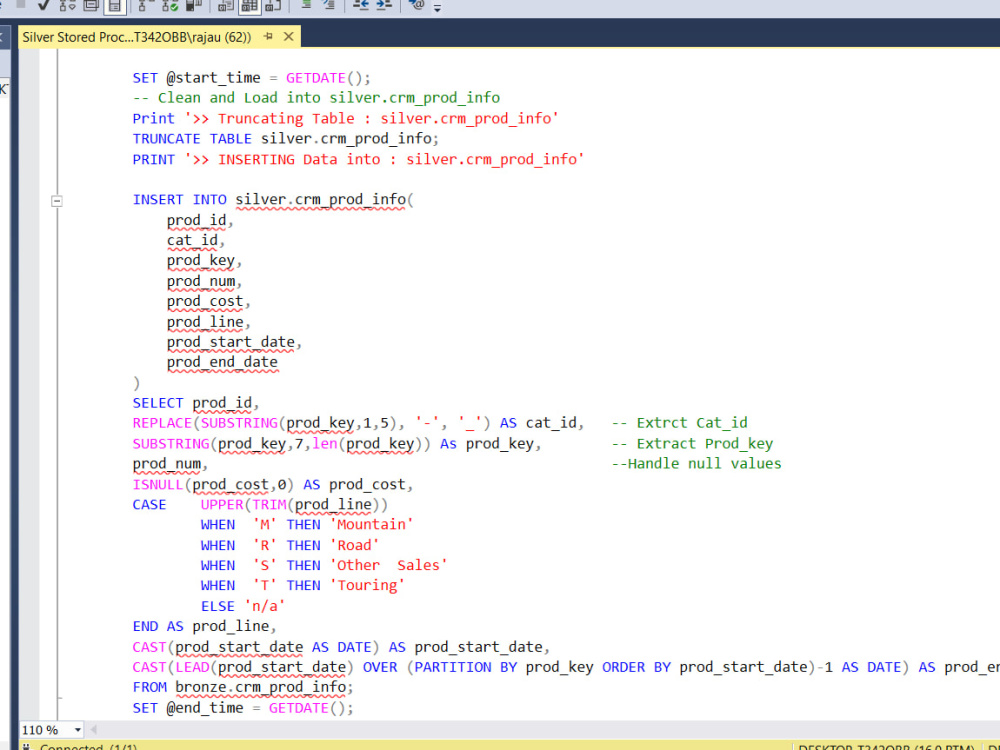Toggle Include Client Statistics icon
The height and width of the screenshot is (750, 1000).
tap(194, 5)
